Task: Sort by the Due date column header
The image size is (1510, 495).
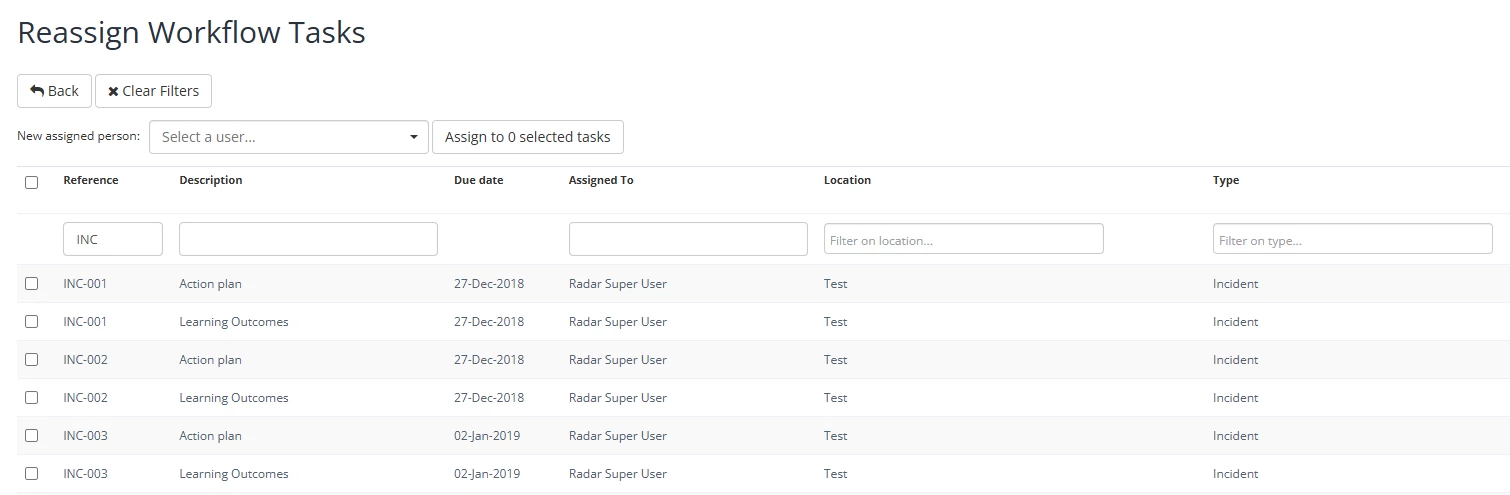Action: (479, 181)
